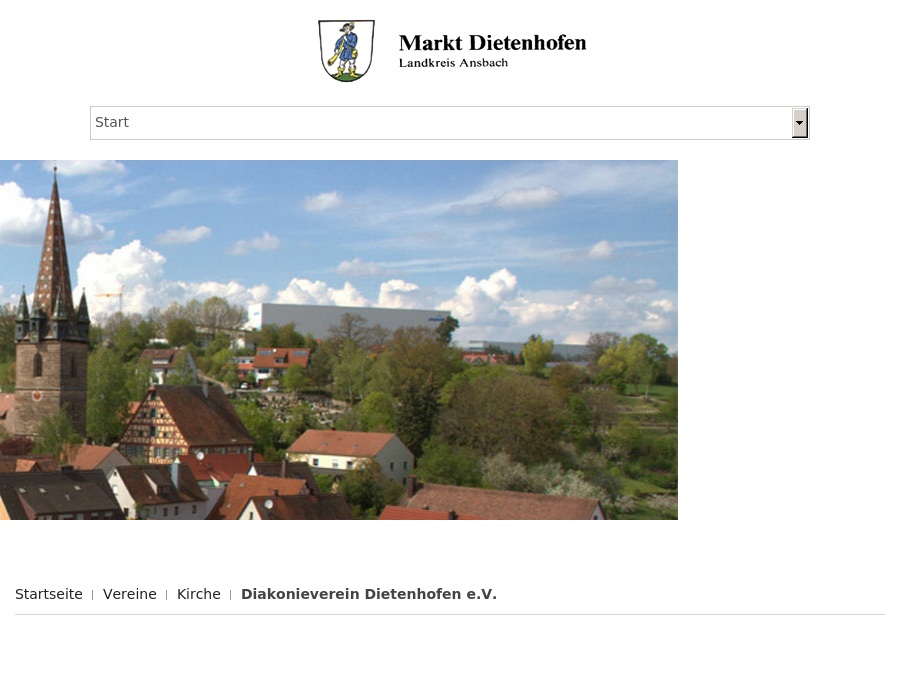Click the breadcrumb separator after Startseite
The image size is (900, 700).
coord(92,594)
